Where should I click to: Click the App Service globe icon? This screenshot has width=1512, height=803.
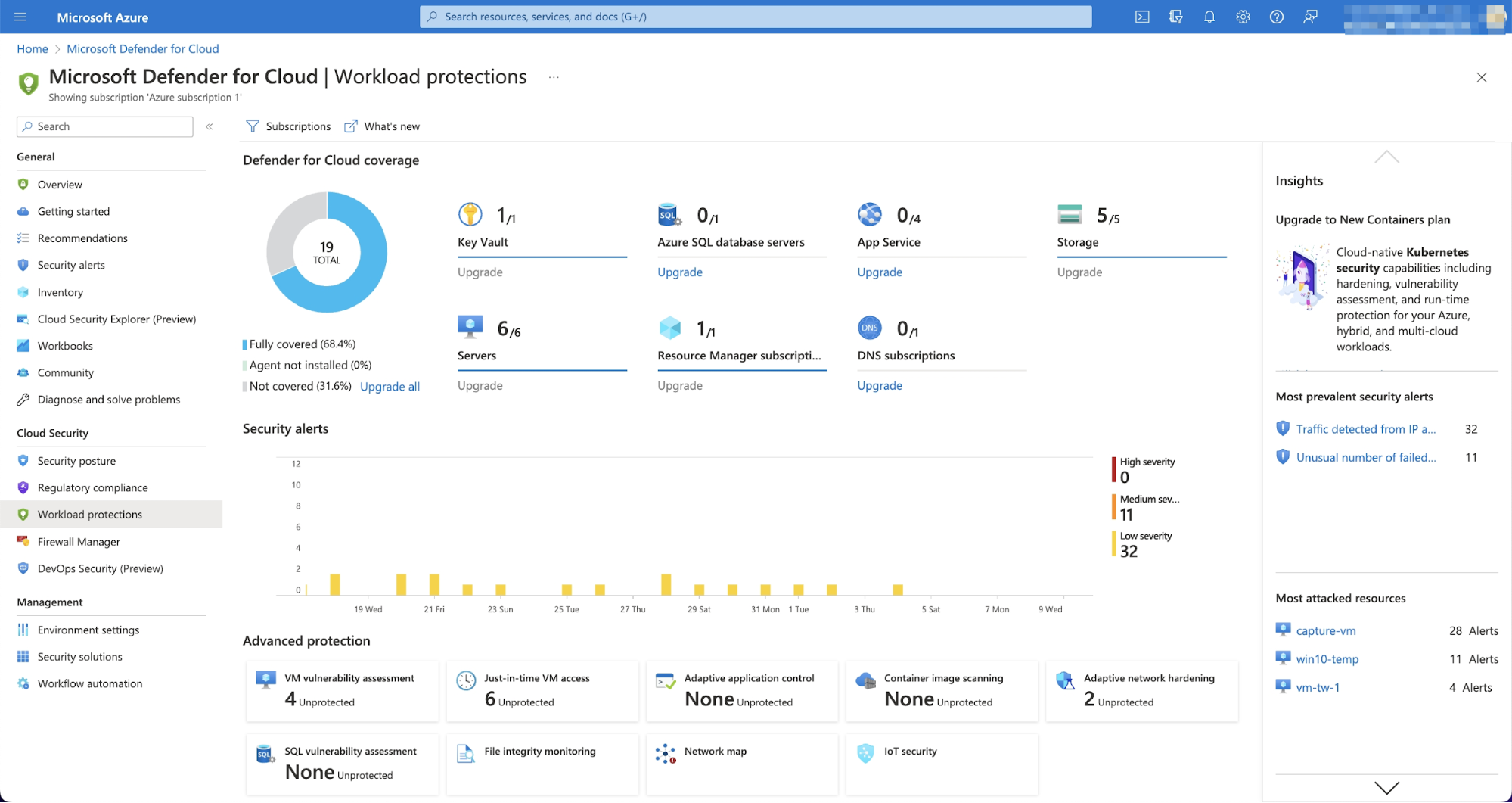tap(870, 215)
